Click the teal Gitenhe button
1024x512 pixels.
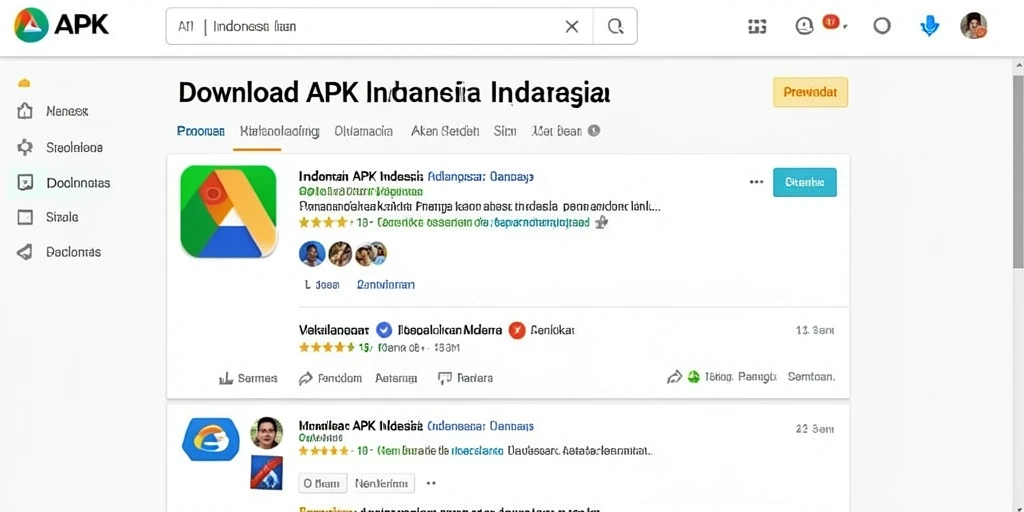click(805, 182)
